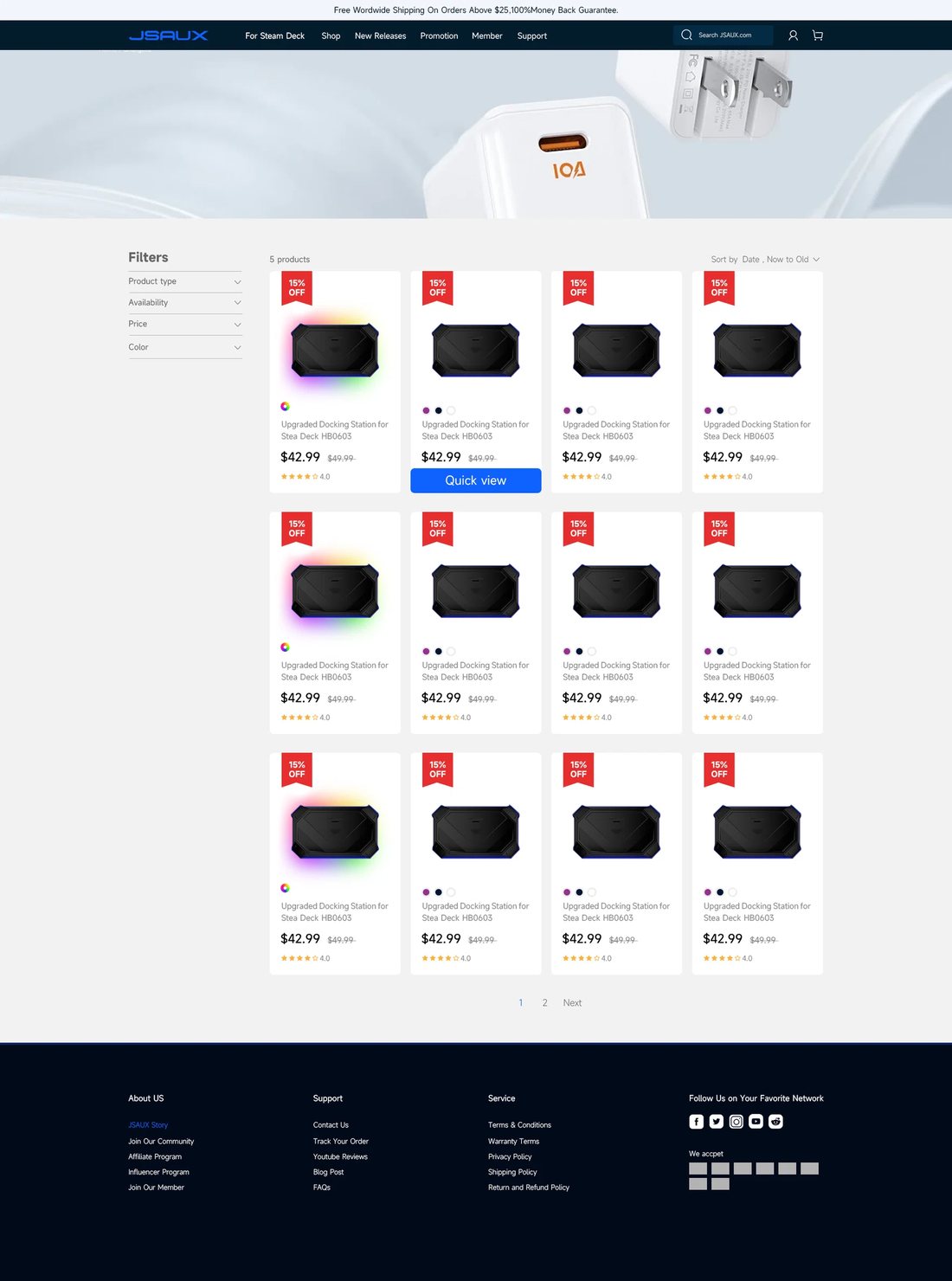Viewport: 952px width, 1281px height.
Task: Click the JSAUX logo in the header
Action: (168, 35)
